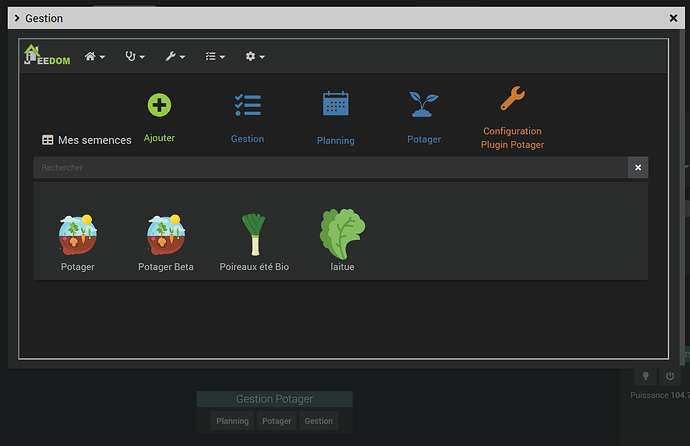This screenshot has width=690, height=446.
Task: Focus the Rechercher search field
Action: pos(330,168)
